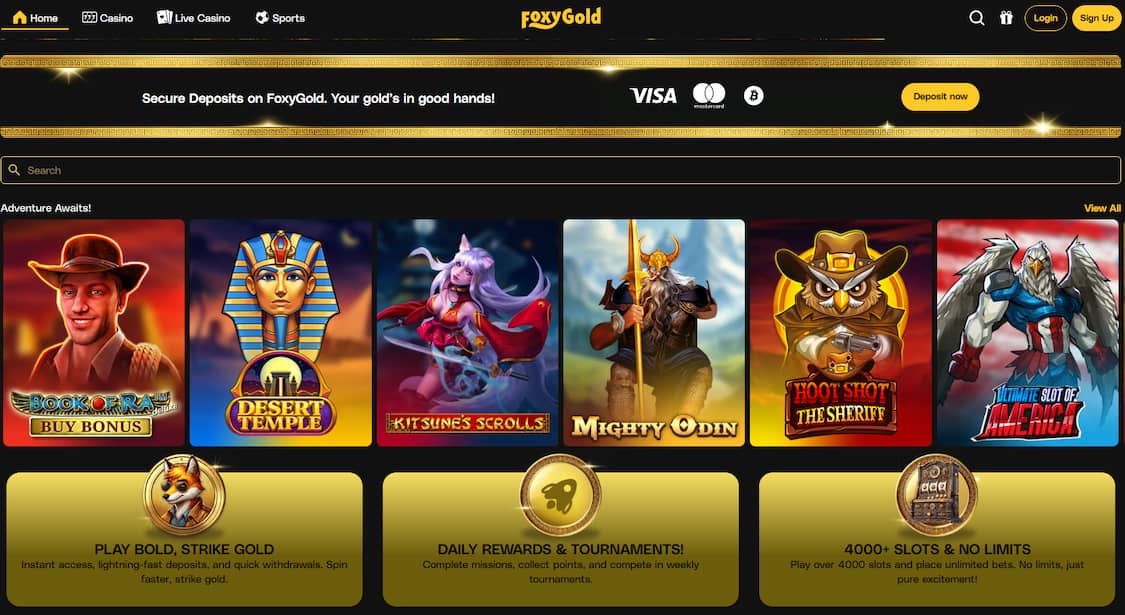Click the Deposit now button

tap(940, 96)
